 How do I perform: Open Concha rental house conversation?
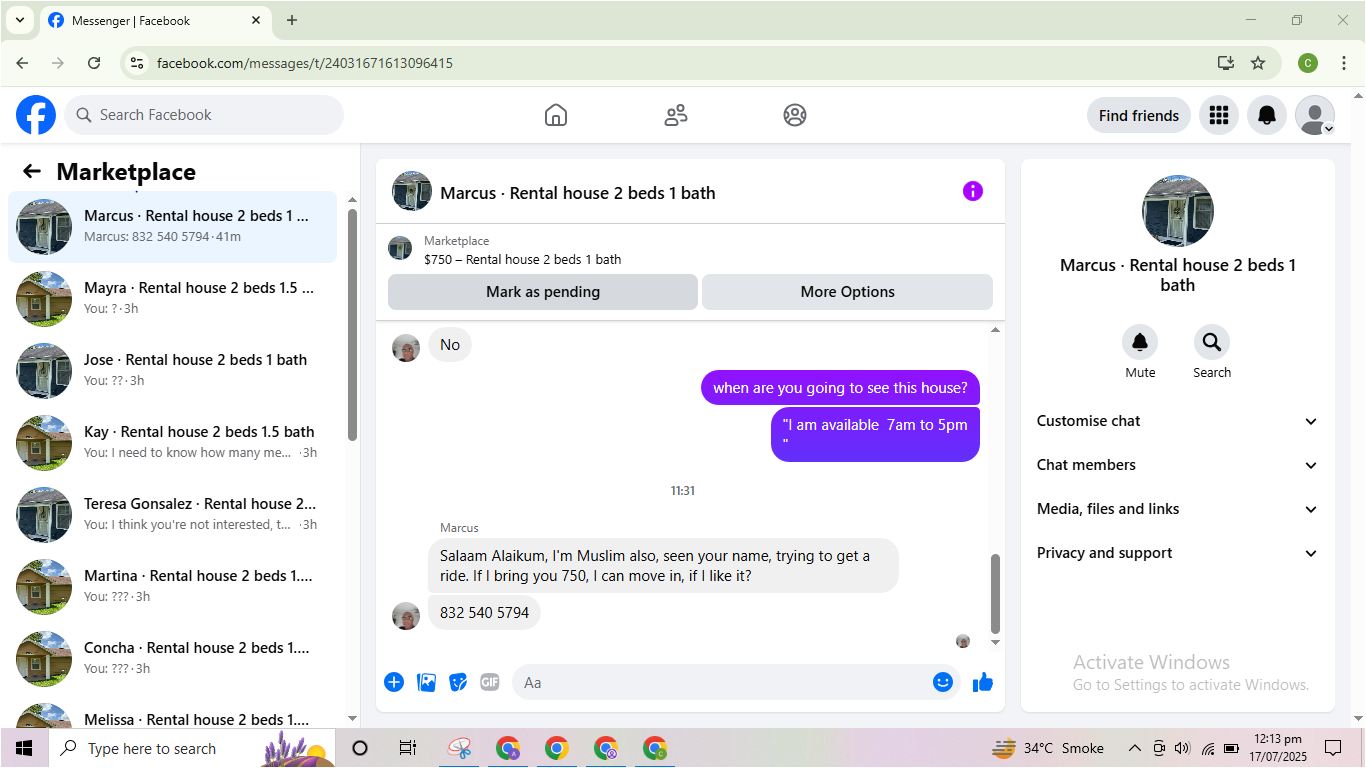(x=173, y=659)
